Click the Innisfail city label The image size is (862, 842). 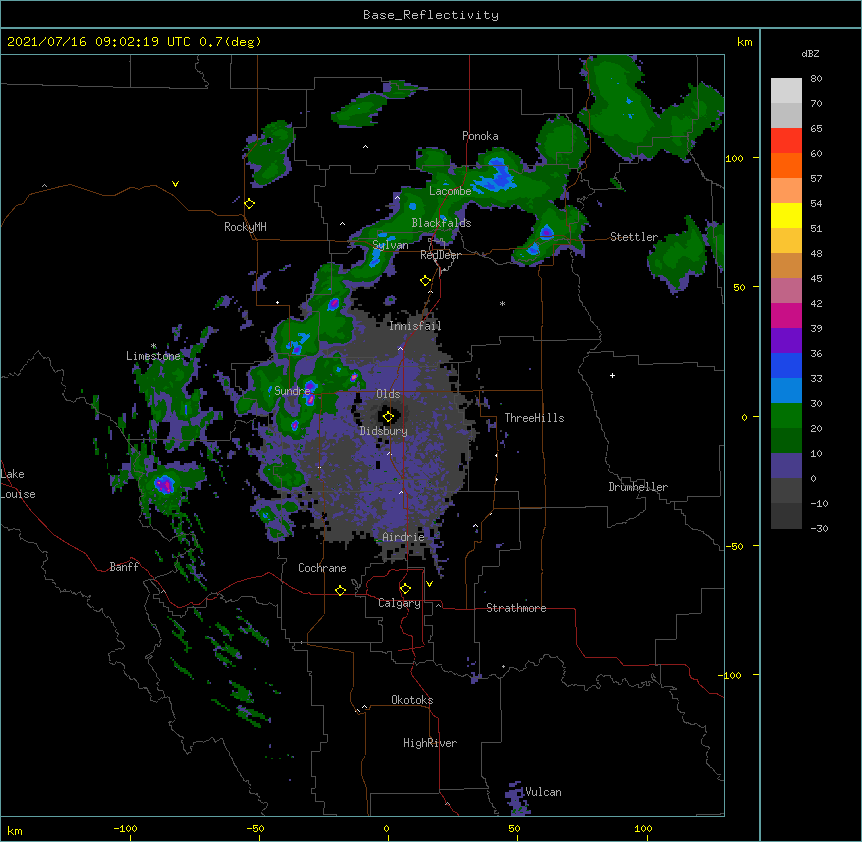pos(415,326)
